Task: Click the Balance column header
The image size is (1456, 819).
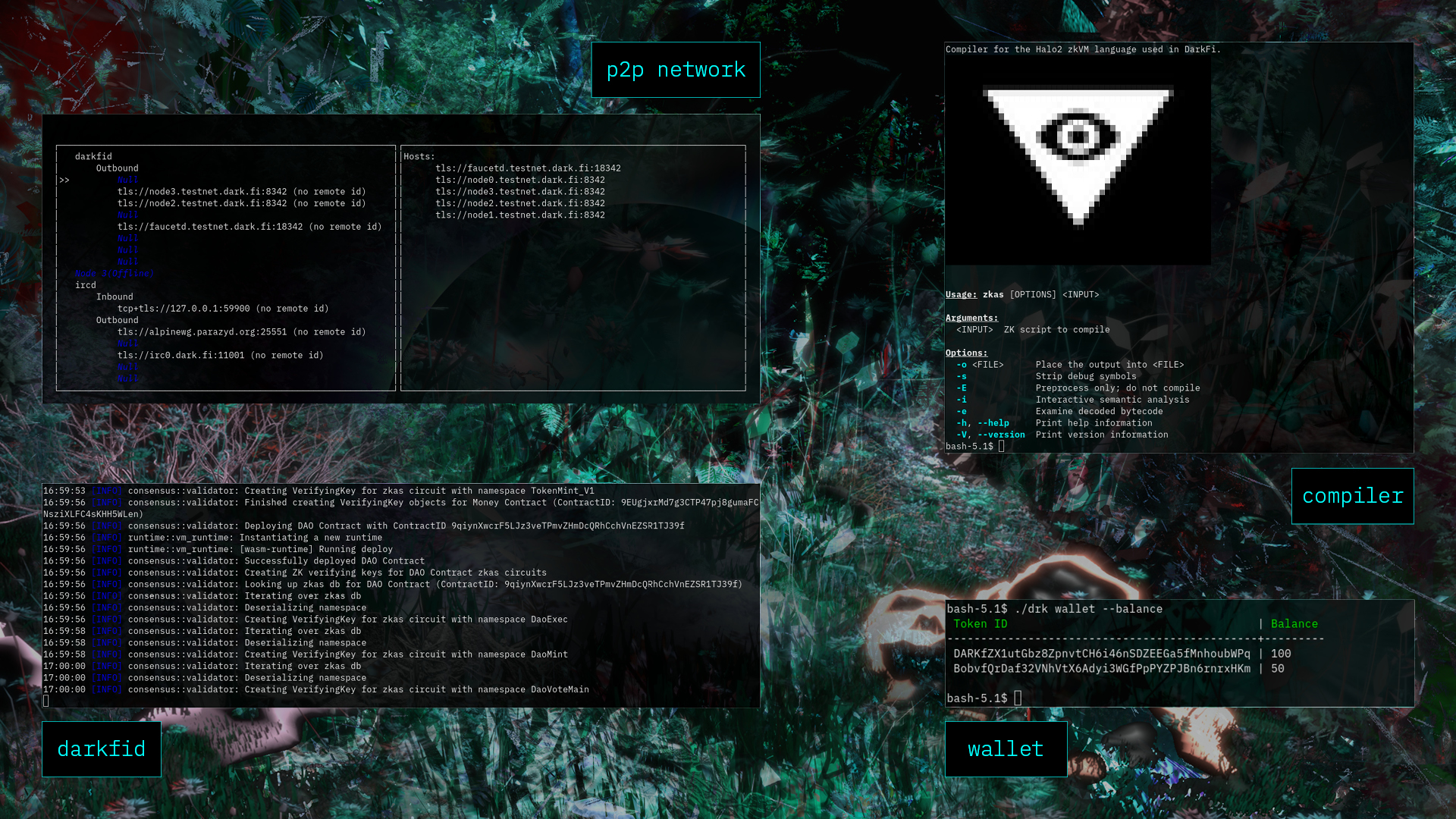Action: click(x=1294, y=624)
